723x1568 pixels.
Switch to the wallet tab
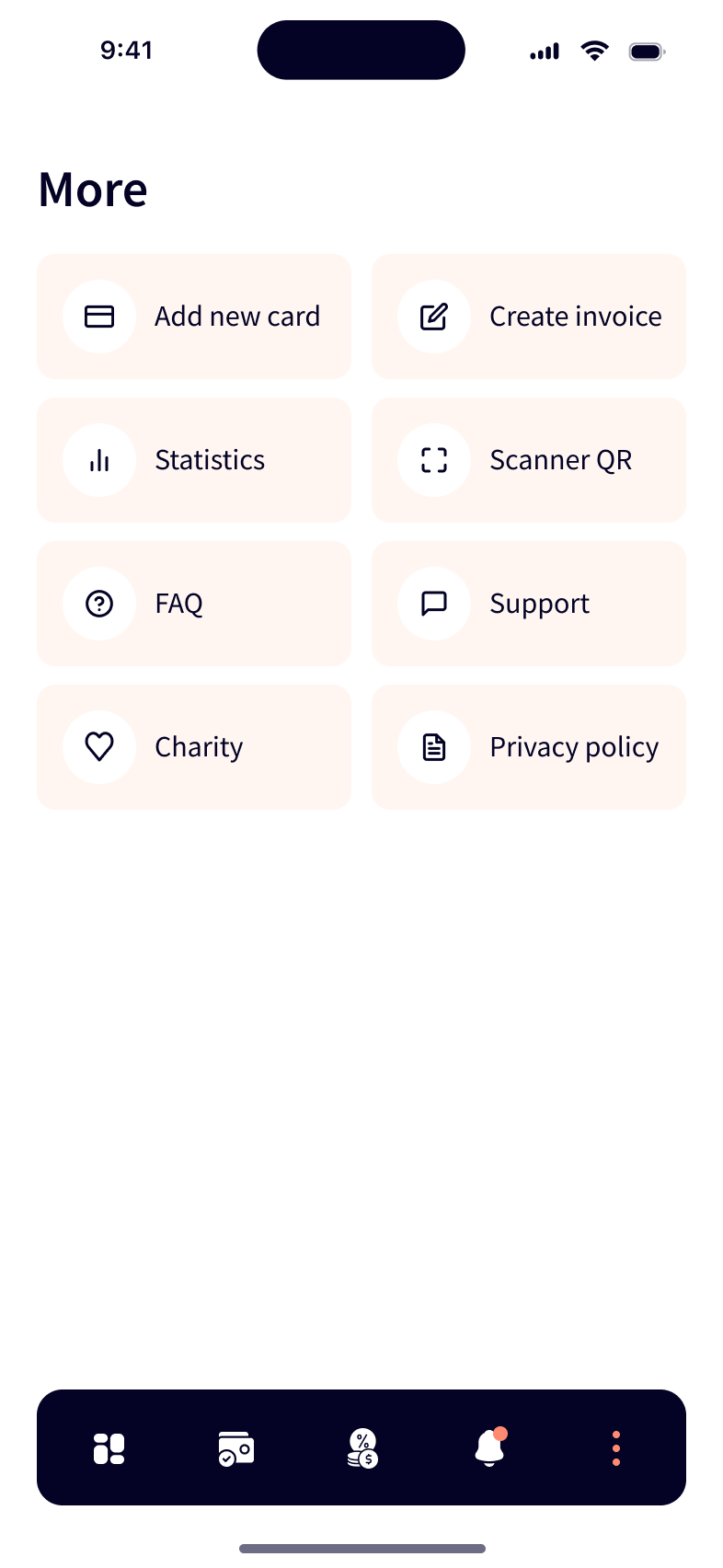click(x=235, y=1448)
